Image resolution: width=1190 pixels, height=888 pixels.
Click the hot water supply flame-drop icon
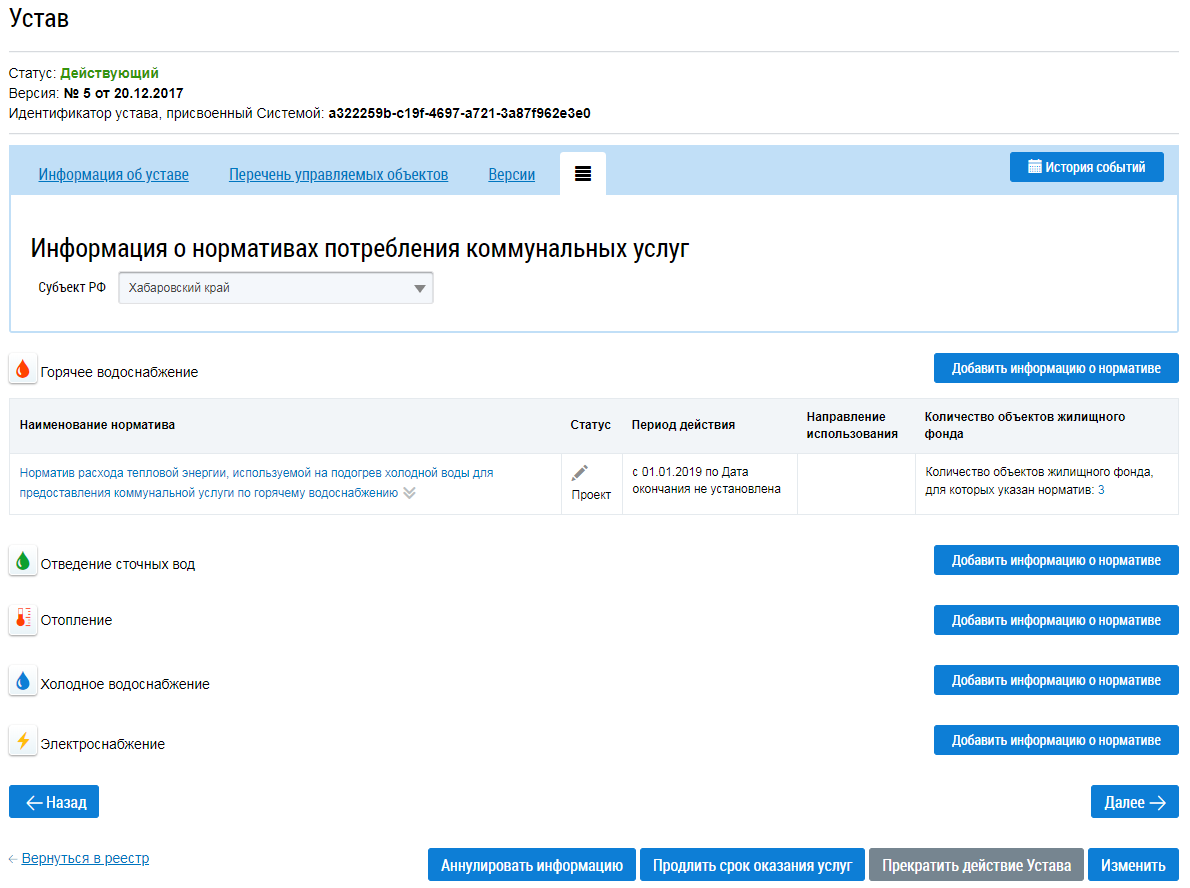coord(23,370)
